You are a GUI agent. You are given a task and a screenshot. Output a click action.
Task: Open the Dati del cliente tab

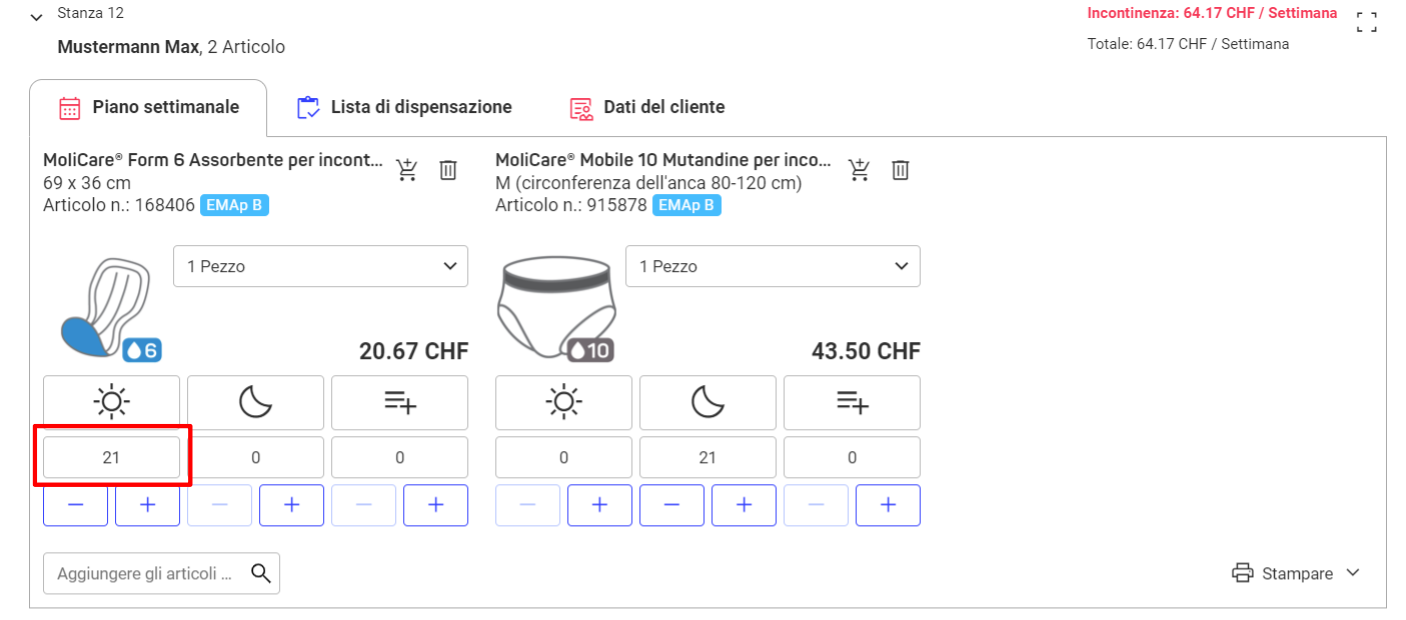pos(647,108)
